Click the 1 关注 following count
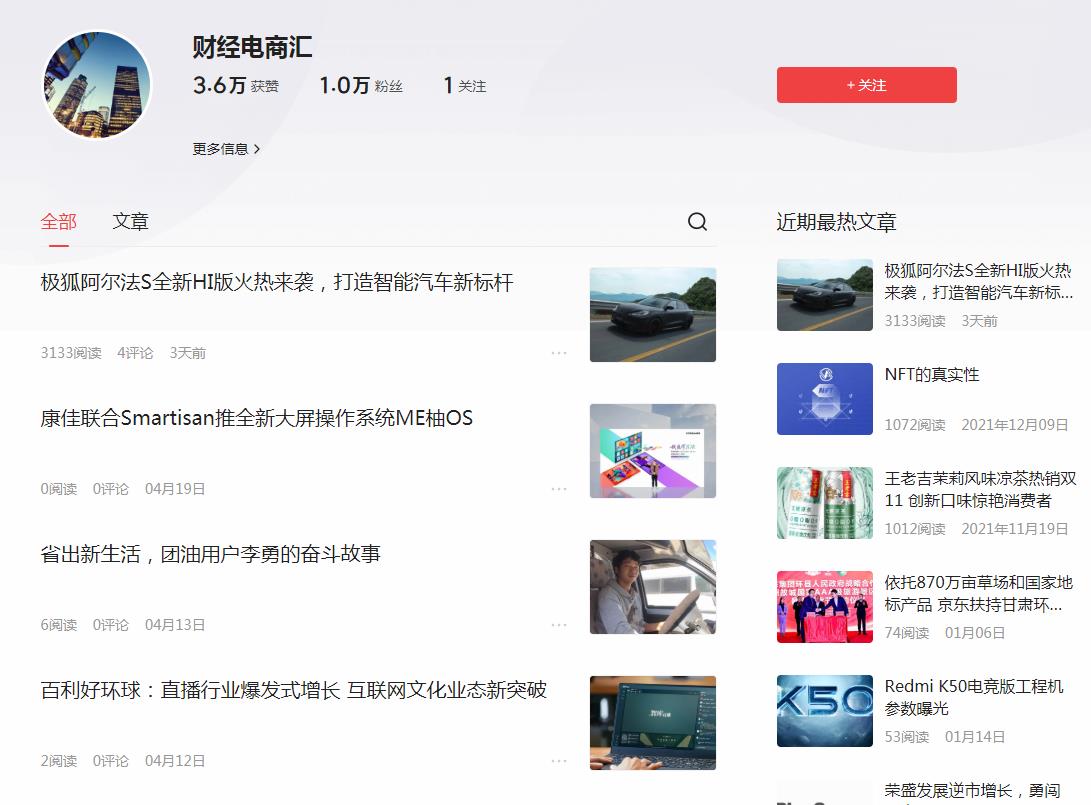The width and height of the screenshot is (1091, 805). 465,86
